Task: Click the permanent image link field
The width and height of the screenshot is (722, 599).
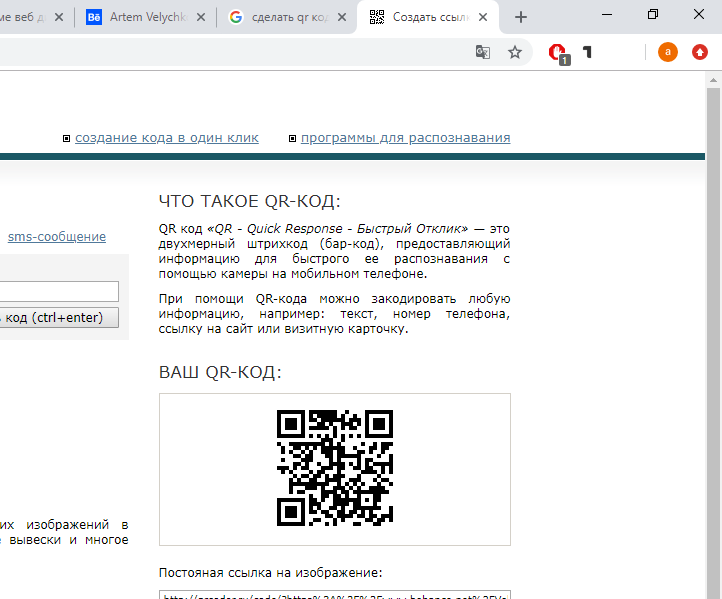Action: coord(334,595)
